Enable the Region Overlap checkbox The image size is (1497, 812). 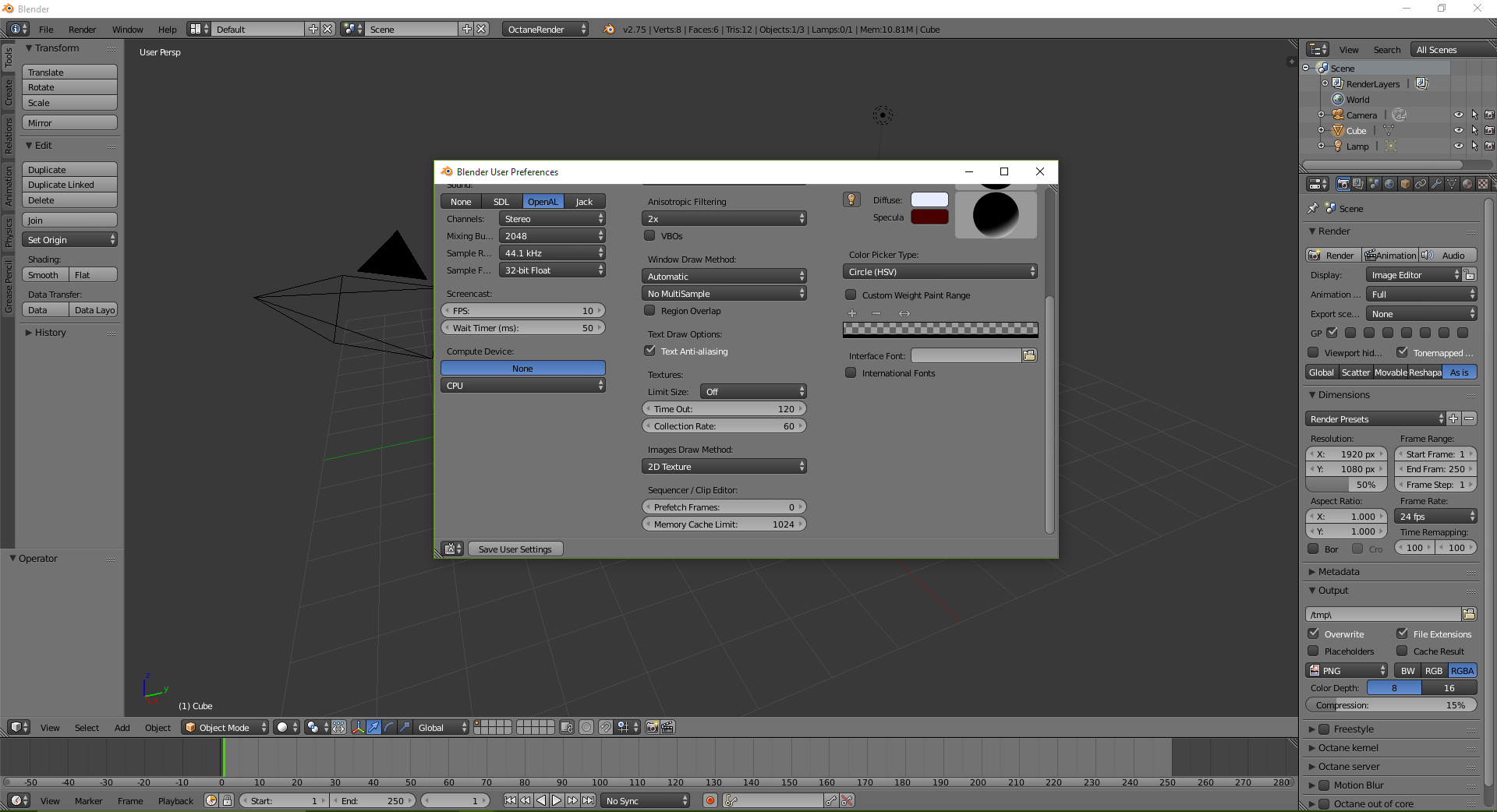(x=649, y=310)
